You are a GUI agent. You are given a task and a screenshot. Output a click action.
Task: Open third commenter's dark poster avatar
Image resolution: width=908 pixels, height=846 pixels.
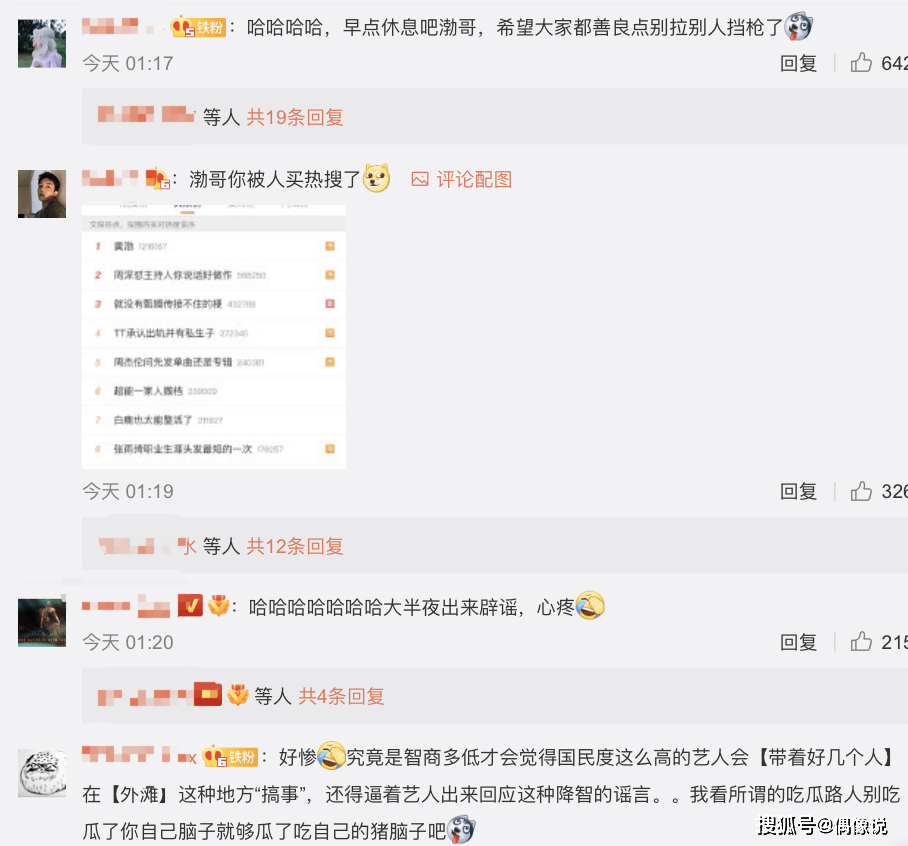42,622
